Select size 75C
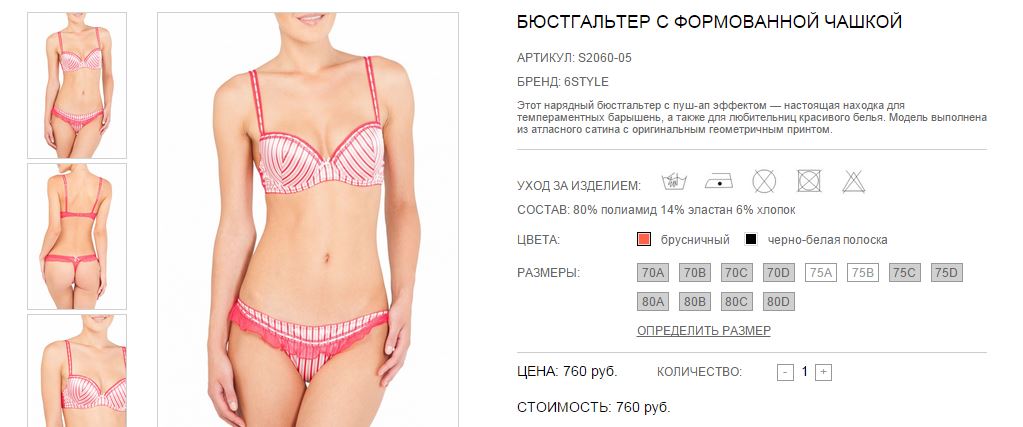The width and height of the screenshot is (1023, 427). tap(904, 273)
